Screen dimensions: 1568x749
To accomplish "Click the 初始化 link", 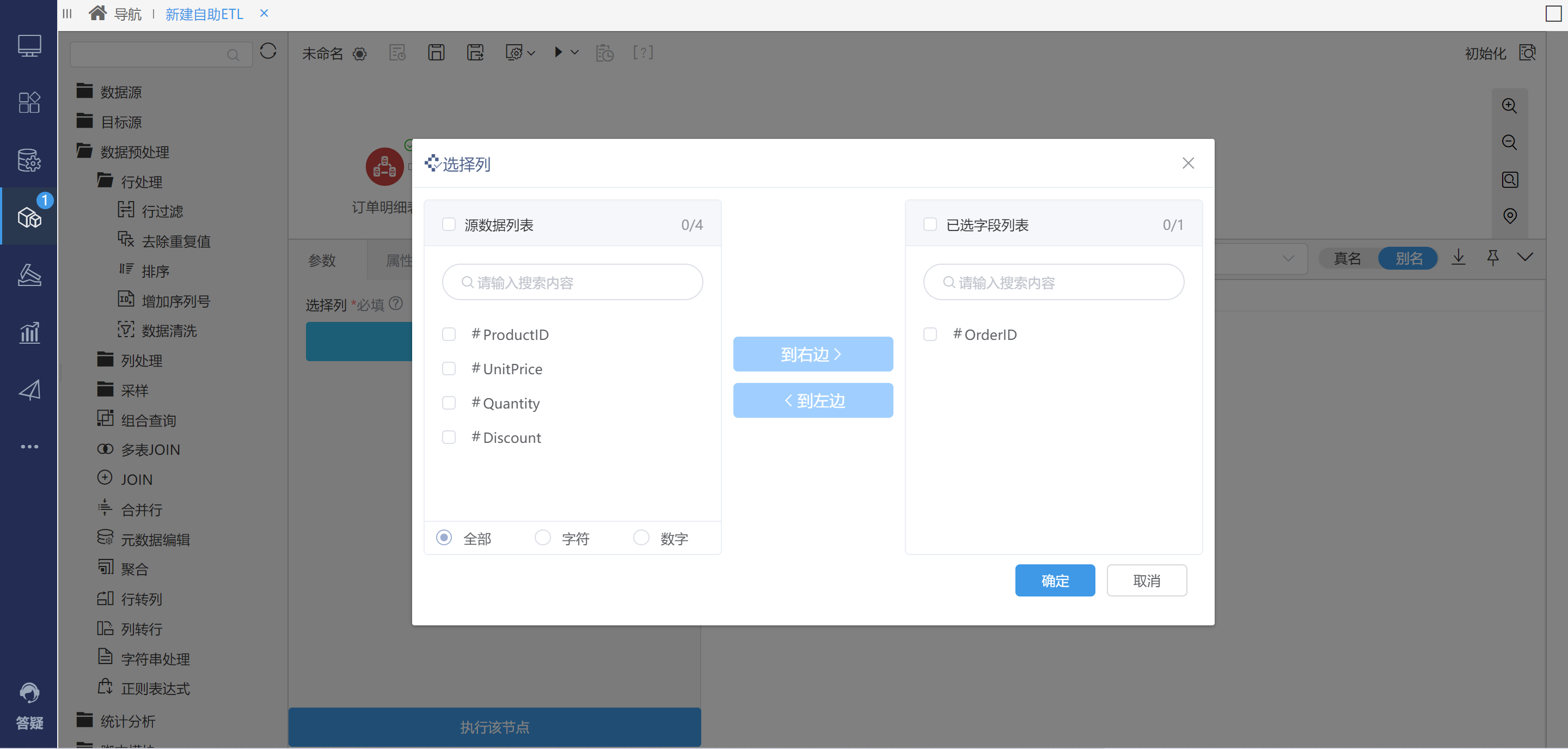I will (1485, 53).
